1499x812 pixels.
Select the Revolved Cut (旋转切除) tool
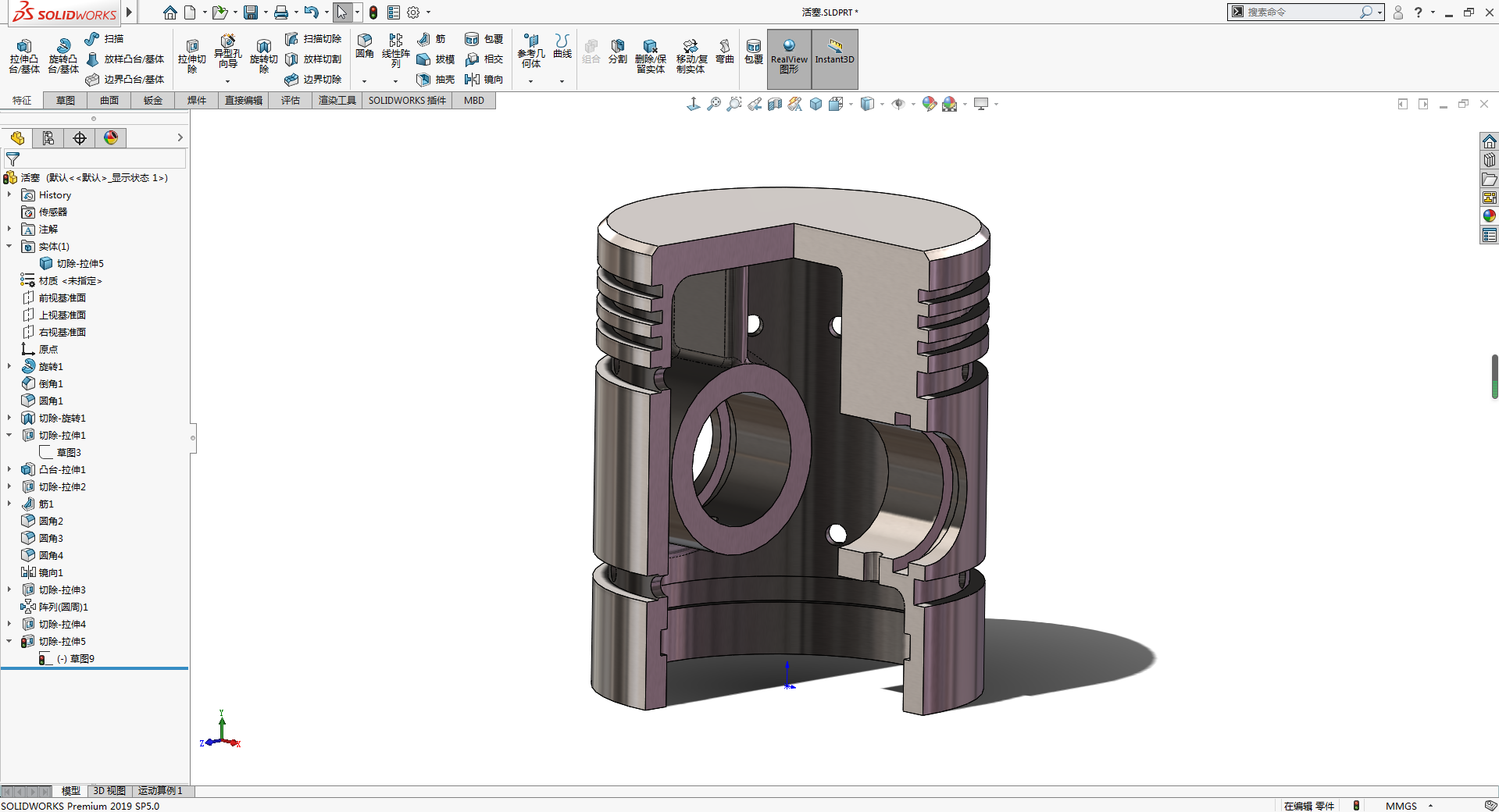coord(264,56)
